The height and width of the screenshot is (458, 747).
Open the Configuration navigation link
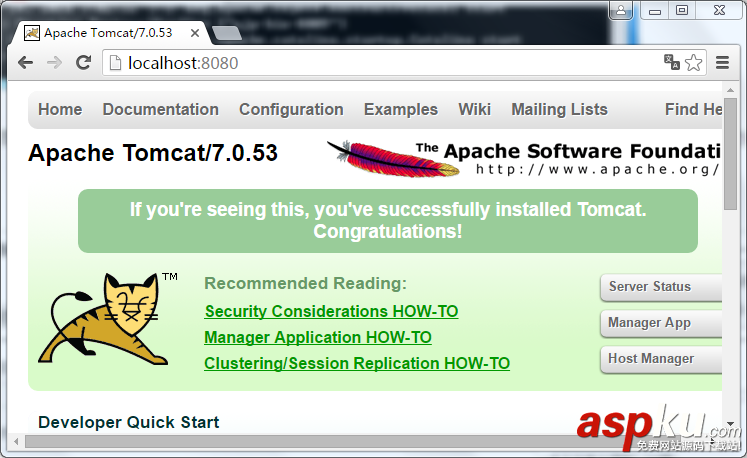[x=291, y=110]
